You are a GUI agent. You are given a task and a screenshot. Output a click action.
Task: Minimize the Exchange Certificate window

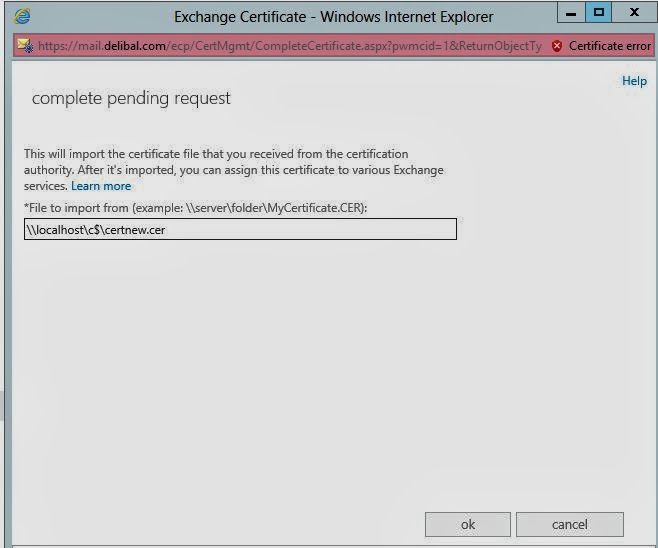click(569, 15)
